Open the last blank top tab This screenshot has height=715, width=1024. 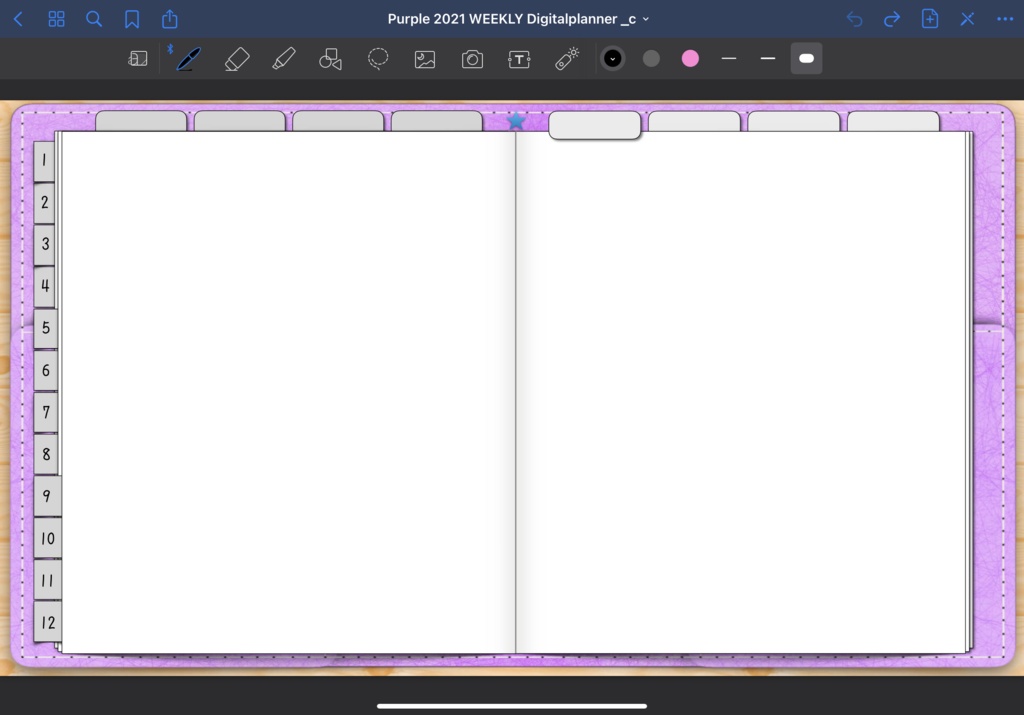point(893,121)
